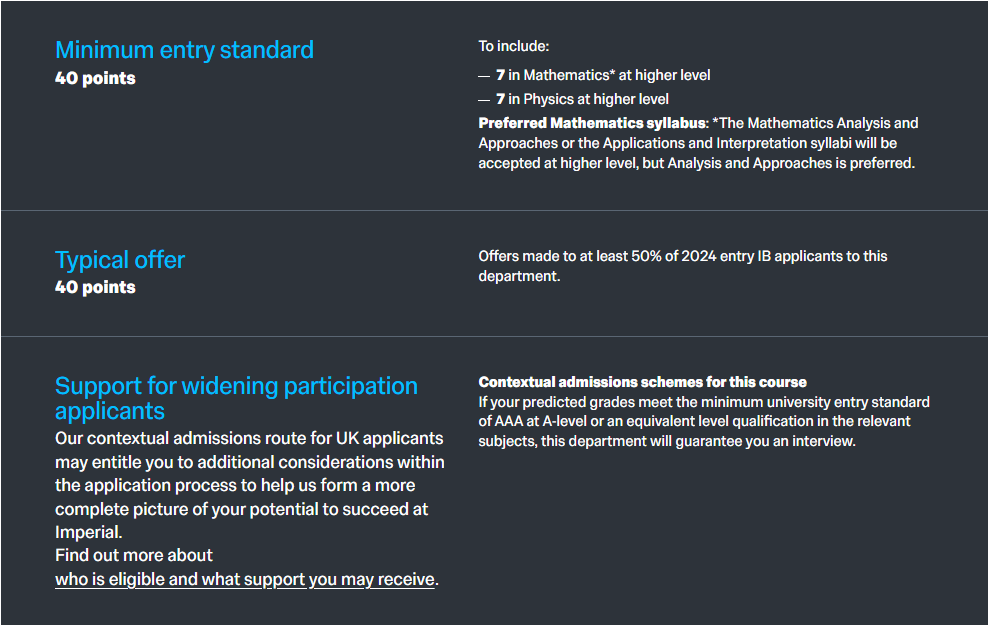Click the paragraph about 2024 IB applicant offers
The image size is (988, 625).
pyautogui.click(x=682, y=266)
